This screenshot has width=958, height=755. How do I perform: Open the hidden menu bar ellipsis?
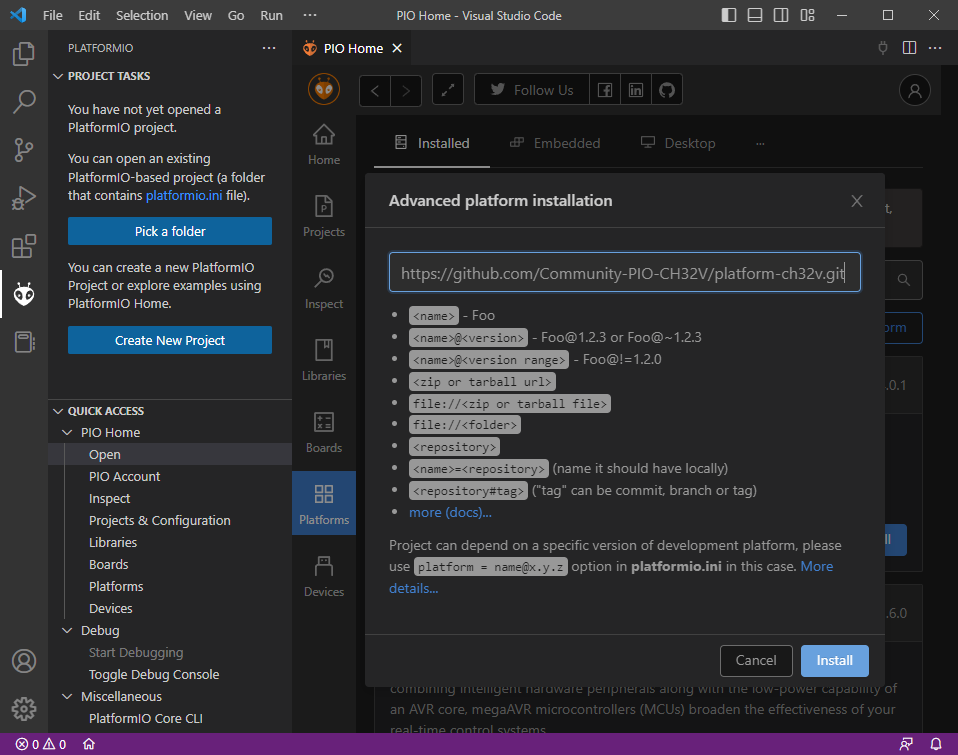click(310, 15)
